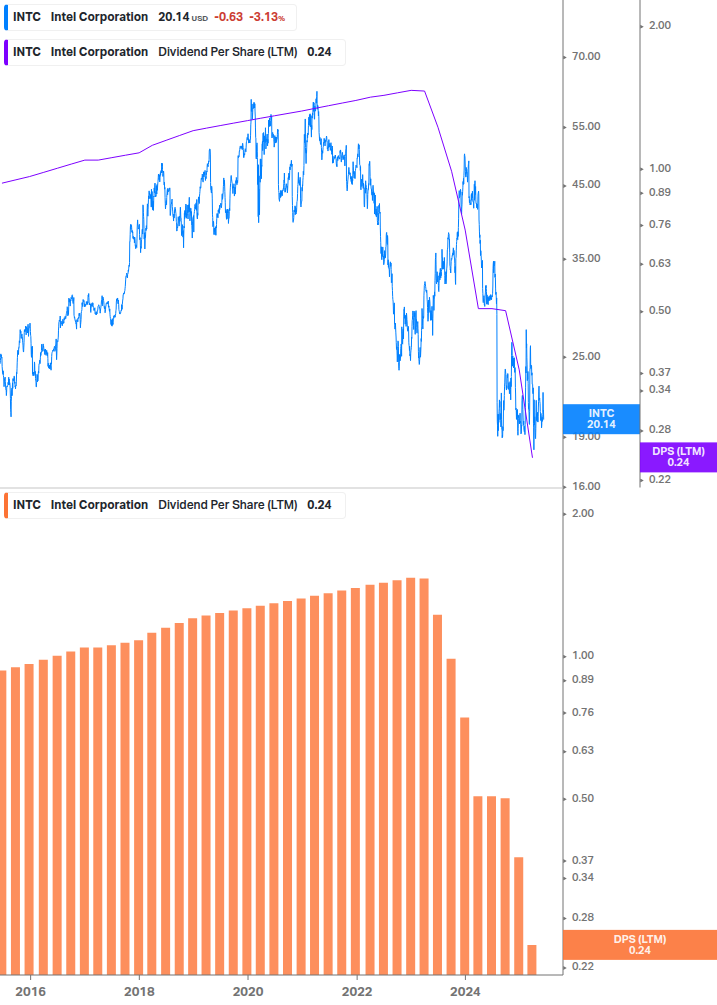This screenshot has width=717, height=1005.
Task: Click 0.63 on the upper pane DPS axis
Action: tap(660, 263)
